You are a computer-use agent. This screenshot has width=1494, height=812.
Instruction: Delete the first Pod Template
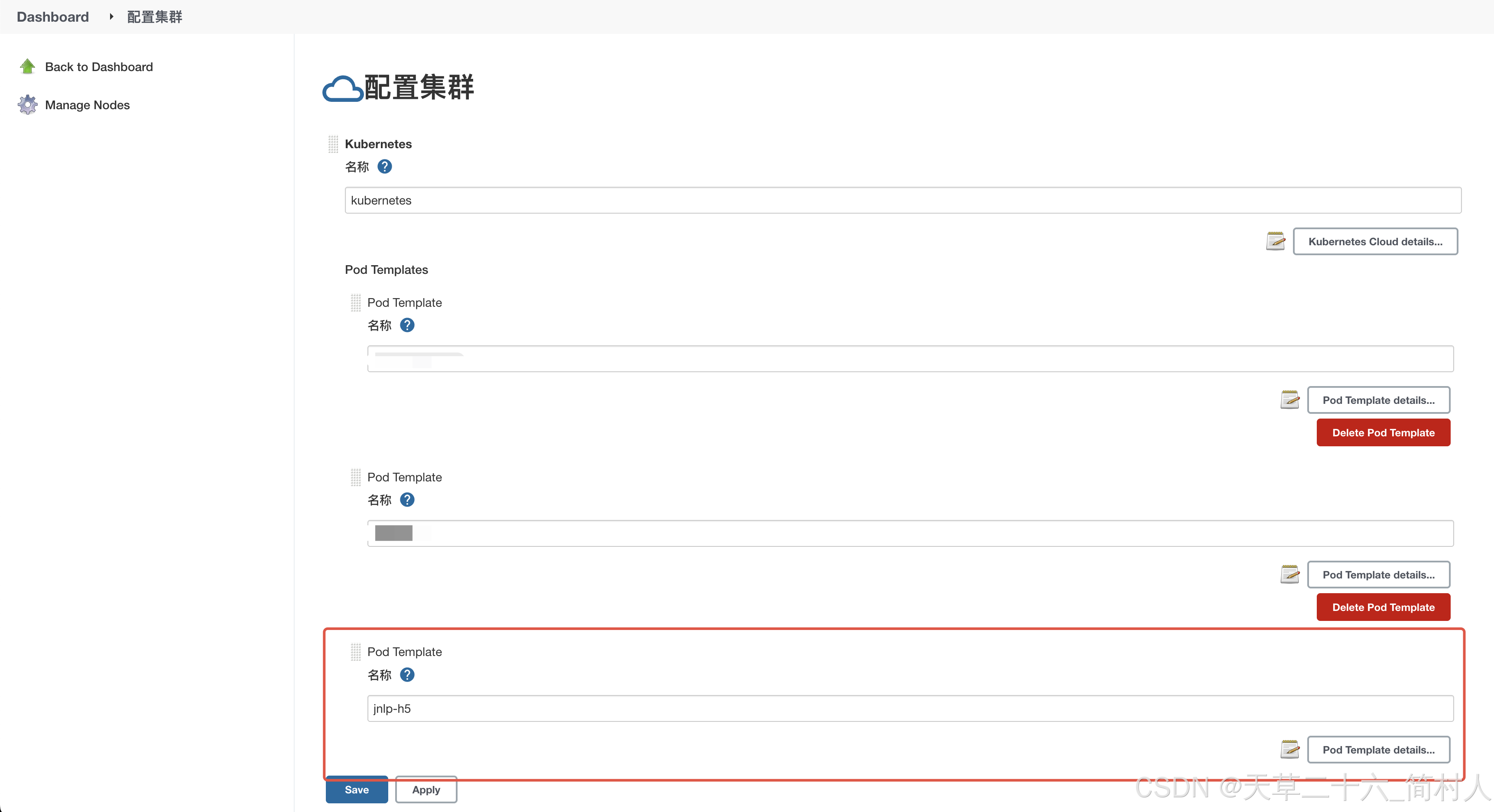click(x=1383, y=433)
